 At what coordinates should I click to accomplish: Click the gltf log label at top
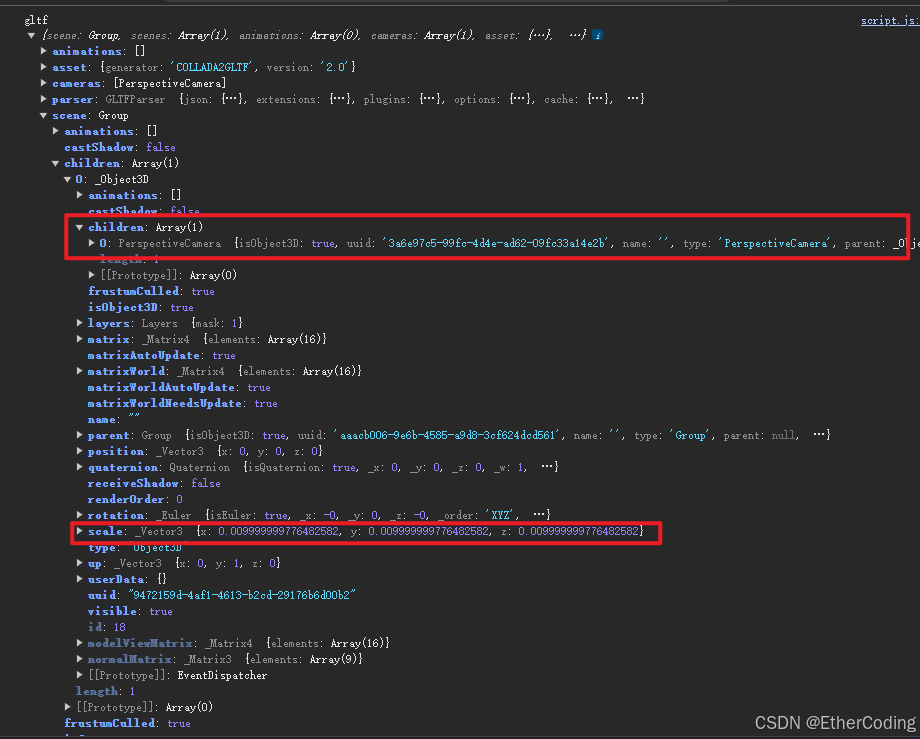click(x=36, y=21)
